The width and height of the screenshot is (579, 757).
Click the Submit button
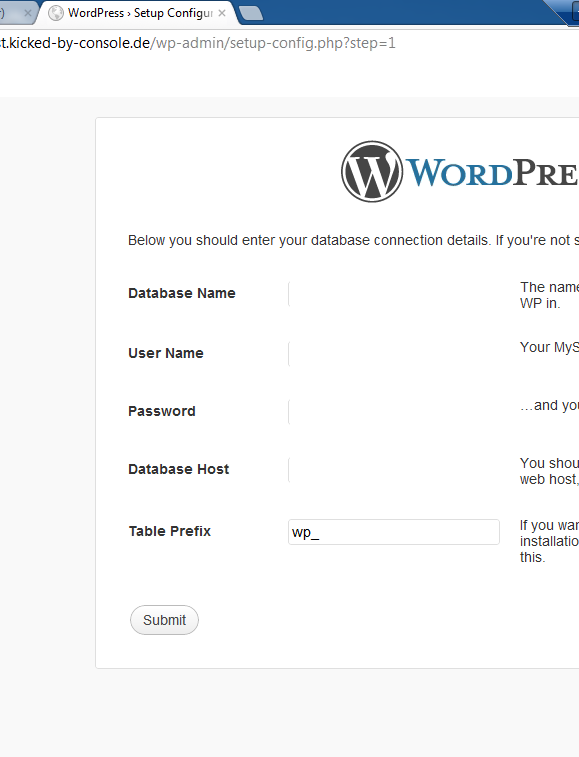164,620
